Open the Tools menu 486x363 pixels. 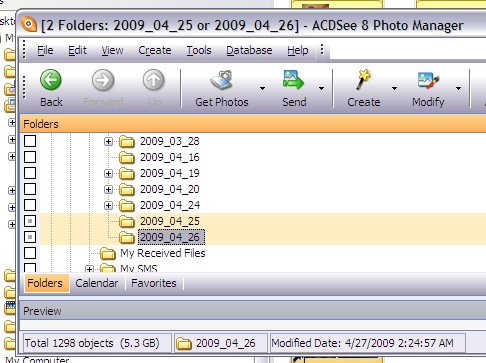[199, 50]
